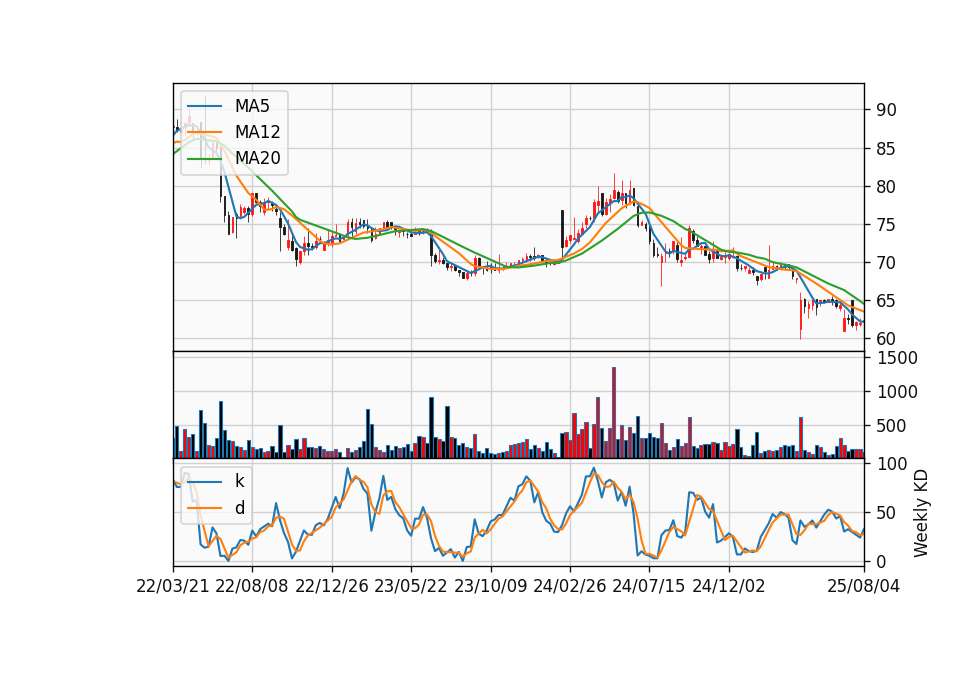The width and height of the screenshot is (960, 690).
Task: Click the 500 volume axis label
Action: (x=891, y=426)
